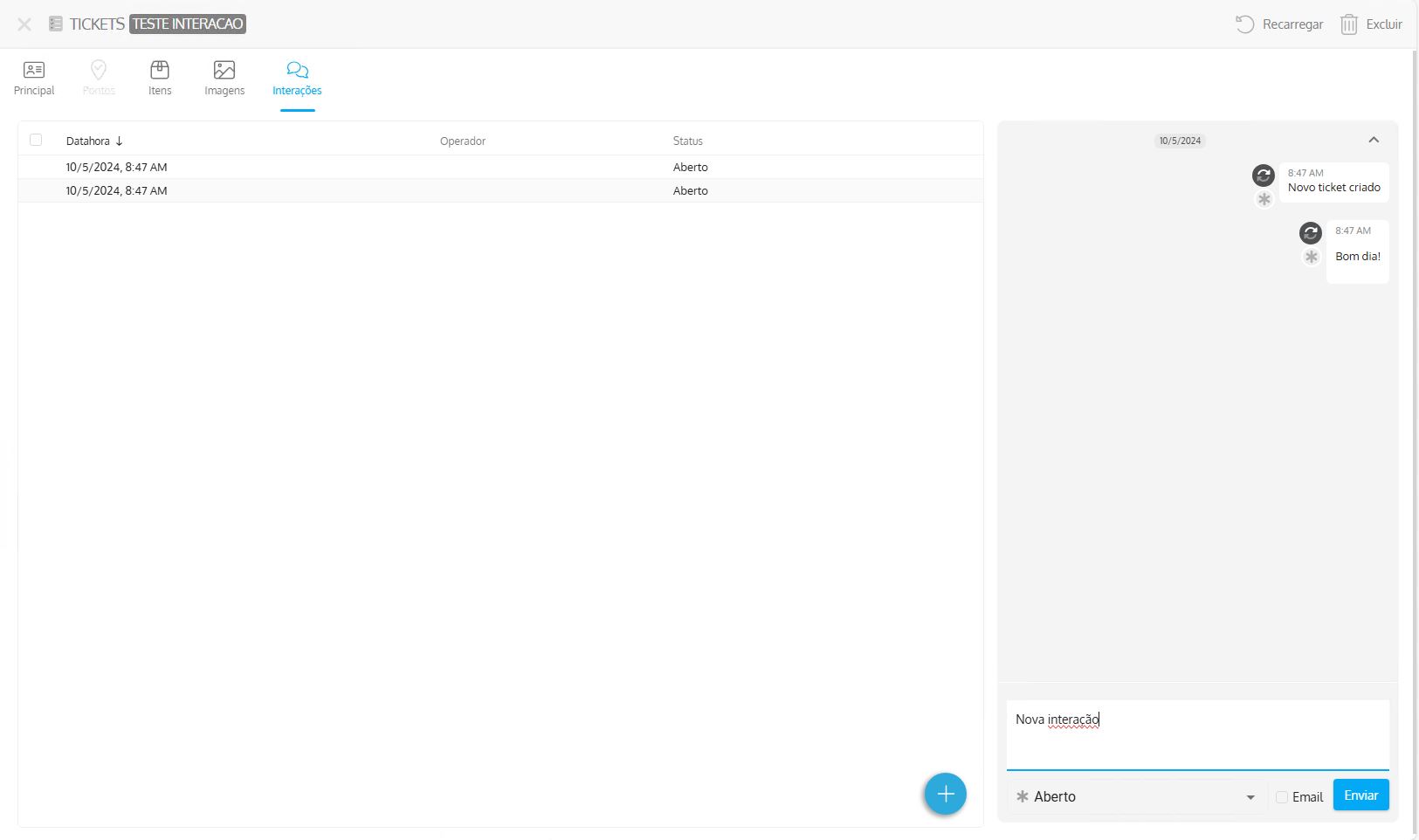Click the asterisk status icon under first message
This screenshot has width=1419, height=840.
pyautogui.click(x=1264, y=200)
